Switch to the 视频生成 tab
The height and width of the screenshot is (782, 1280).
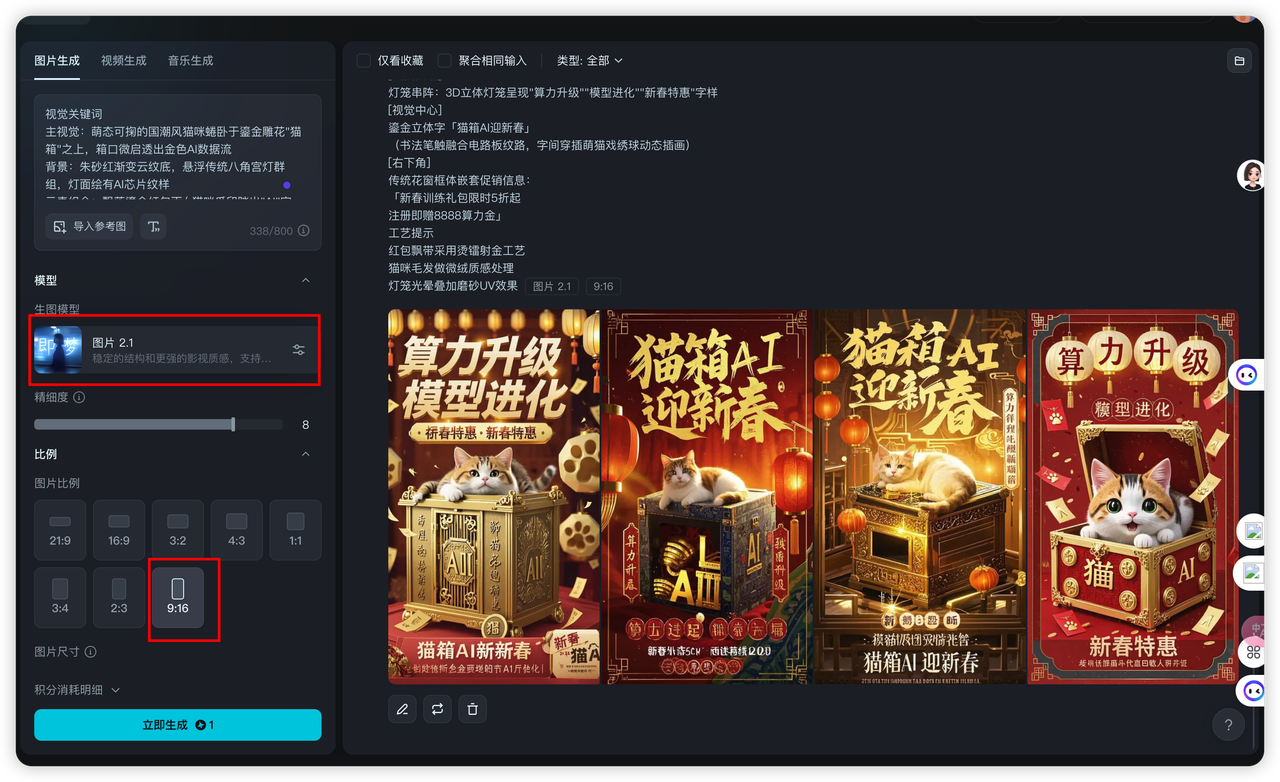(x=123, y=61)
